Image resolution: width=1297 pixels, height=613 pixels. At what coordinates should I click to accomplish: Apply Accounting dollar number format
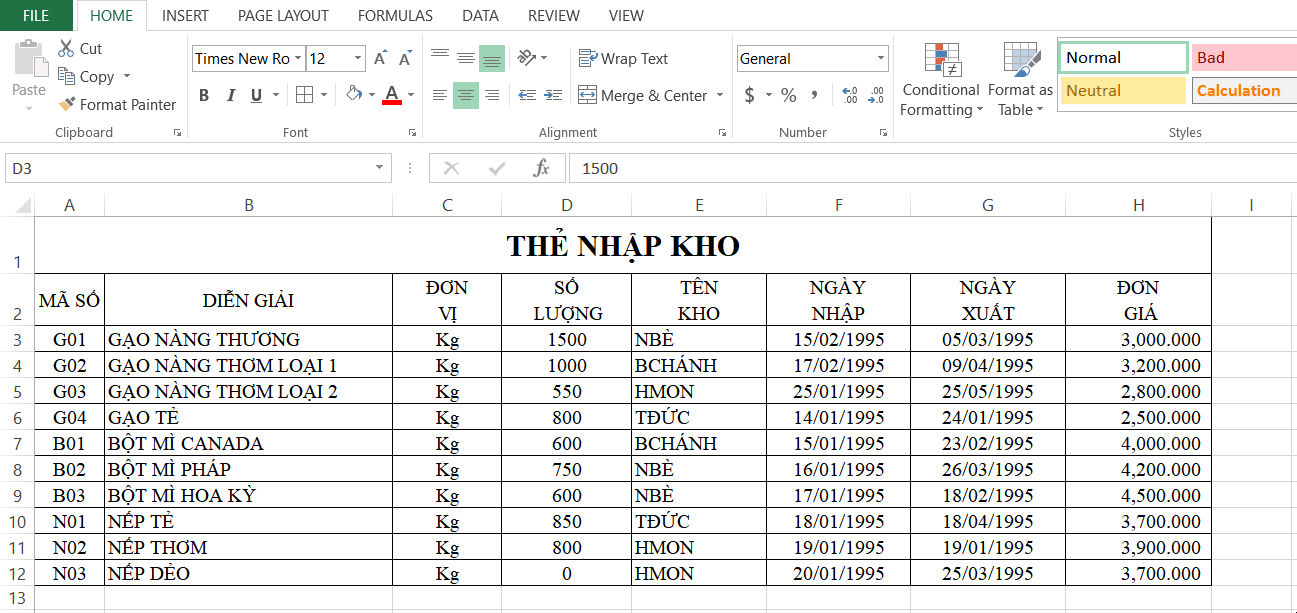pyautogui.click(x=749, y=95)
